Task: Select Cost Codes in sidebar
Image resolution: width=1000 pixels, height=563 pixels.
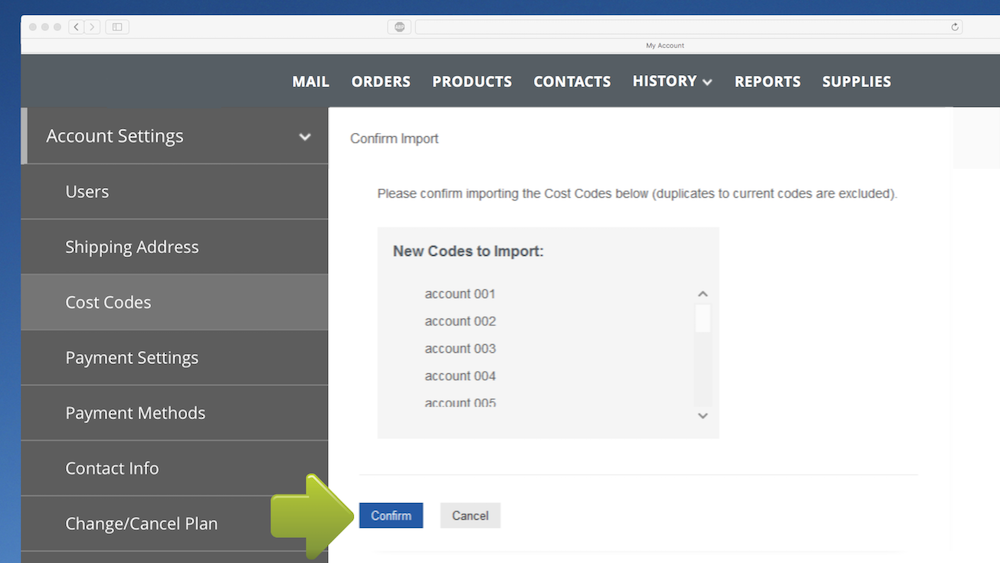Action: tap(175, 302)
